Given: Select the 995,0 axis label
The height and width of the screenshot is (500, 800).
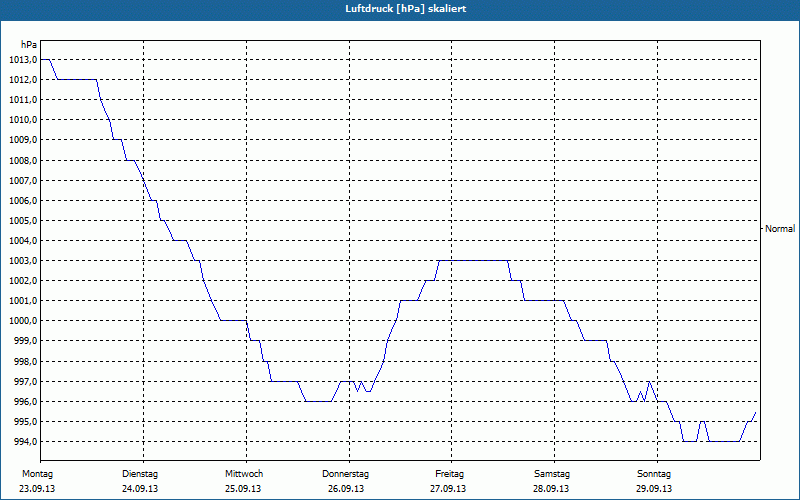Looking at the screenshot, I should pyautogui.click(x=25, y=421).
